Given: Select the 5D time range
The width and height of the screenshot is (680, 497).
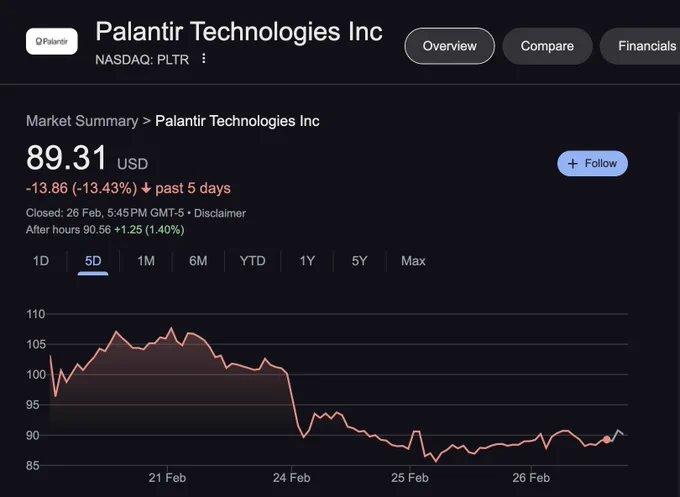Looking at the screenshot, I should (x=93, y=261).
